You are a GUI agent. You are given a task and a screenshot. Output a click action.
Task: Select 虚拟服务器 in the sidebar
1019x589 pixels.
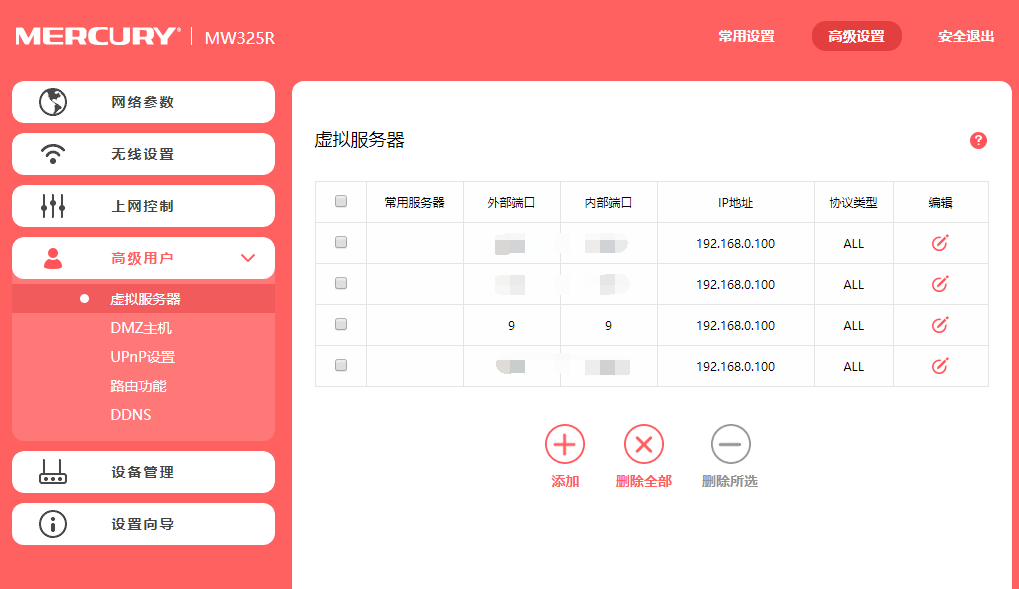pos(144,299)
